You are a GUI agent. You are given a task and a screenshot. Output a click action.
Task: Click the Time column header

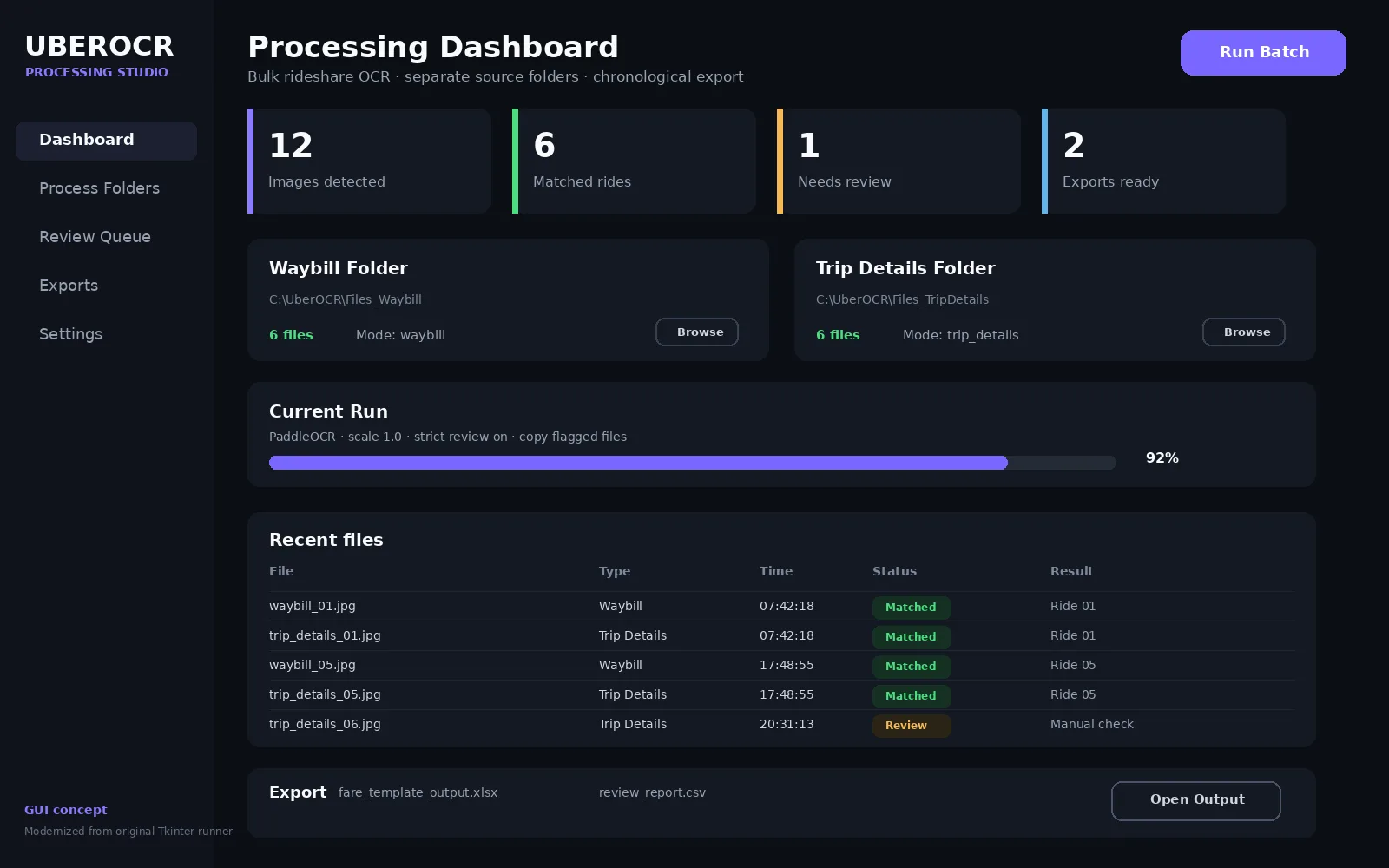coord(776,571)
